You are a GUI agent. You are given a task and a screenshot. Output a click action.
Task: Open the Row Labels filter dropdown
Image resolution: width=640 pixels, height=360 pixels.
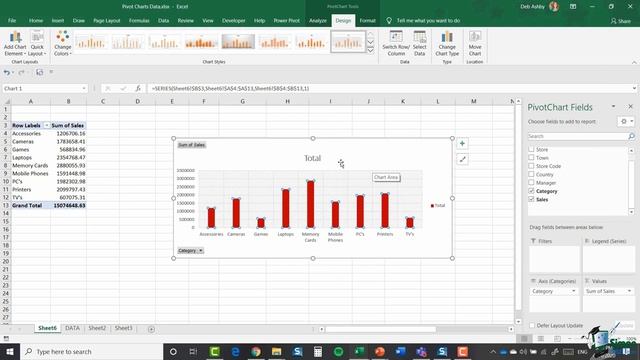(47, 125)
